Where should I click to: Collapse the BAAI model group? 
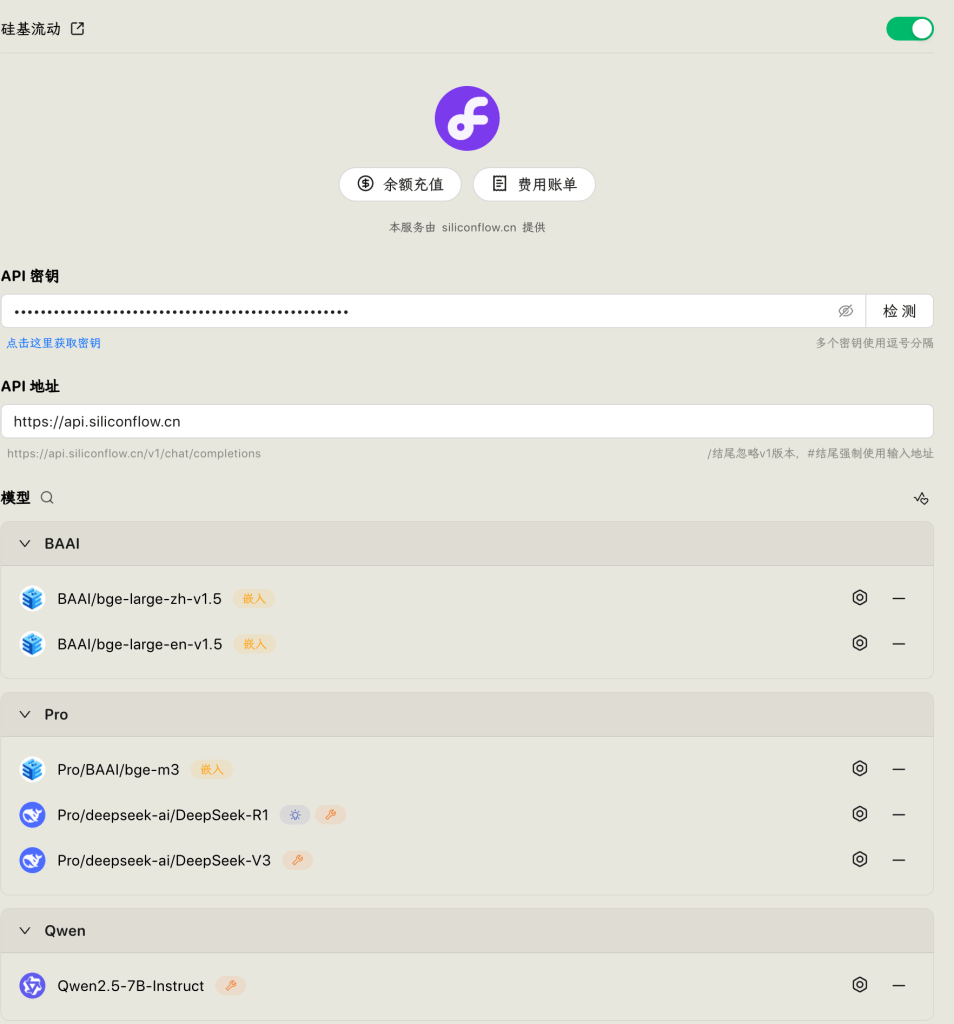point(26,544)
